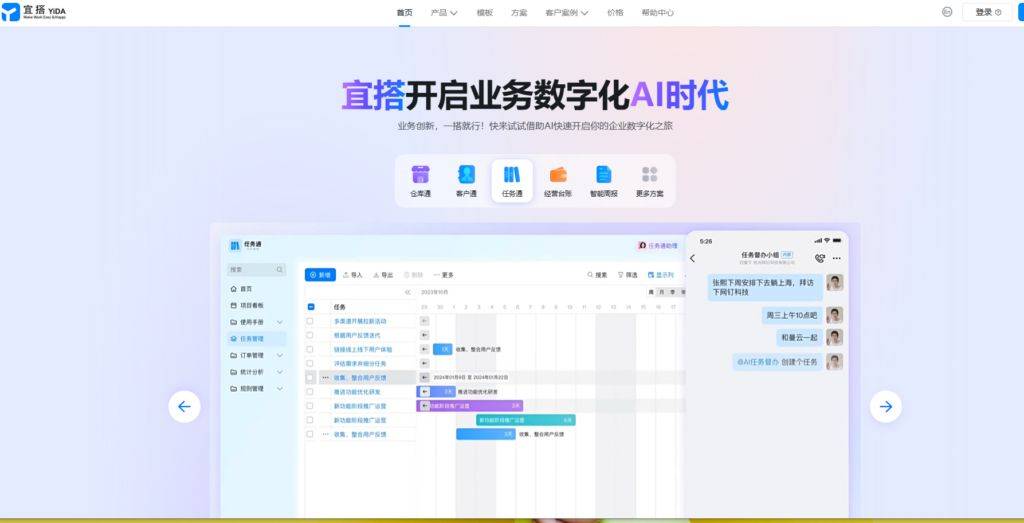Open 更多方案 grid icon
This screenshot has width=1024, height=523.
[x=650, y=175]
